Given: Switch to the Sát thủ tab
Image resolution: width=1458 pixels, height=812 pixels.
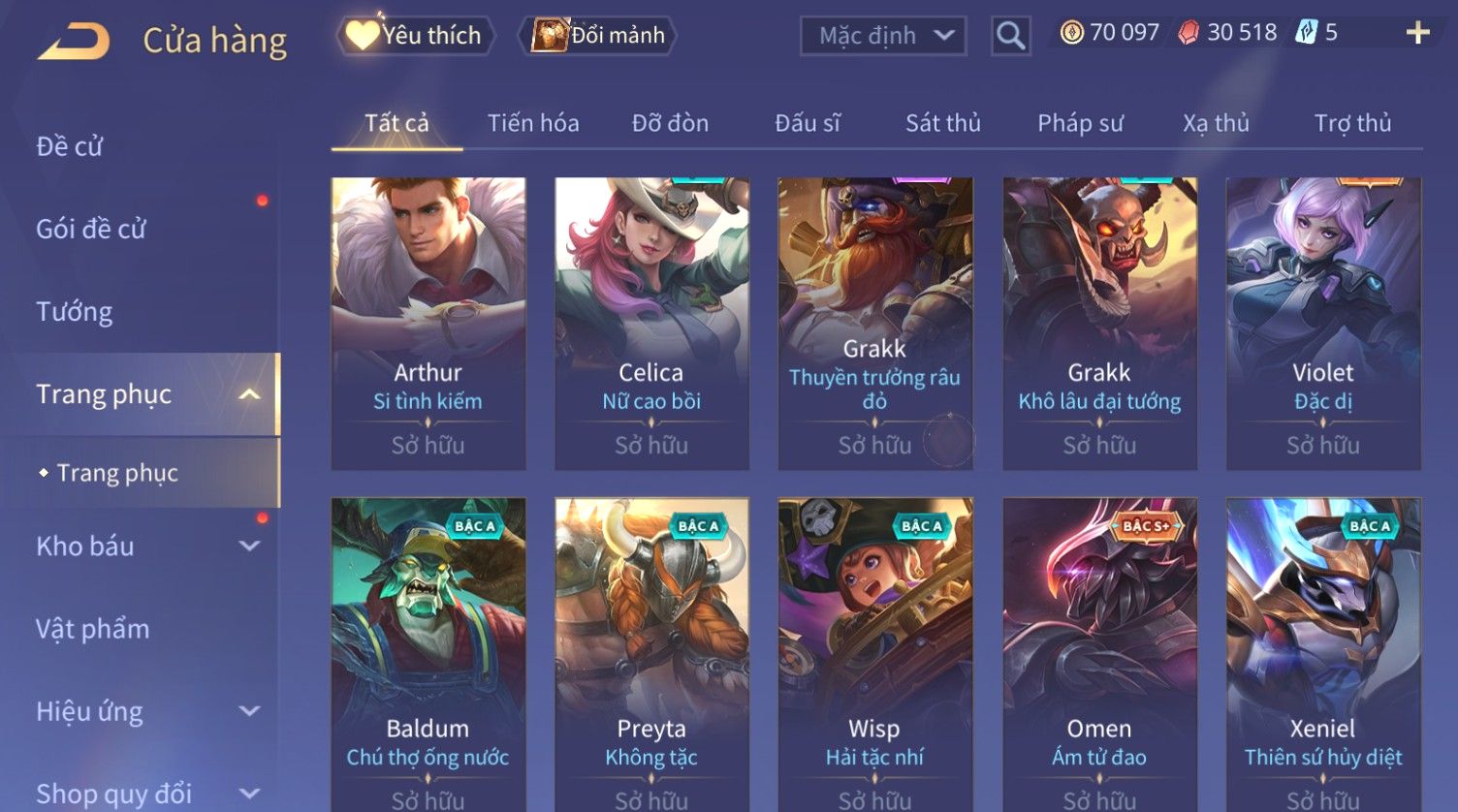Looking at the screenshot, I should (942, 123).
